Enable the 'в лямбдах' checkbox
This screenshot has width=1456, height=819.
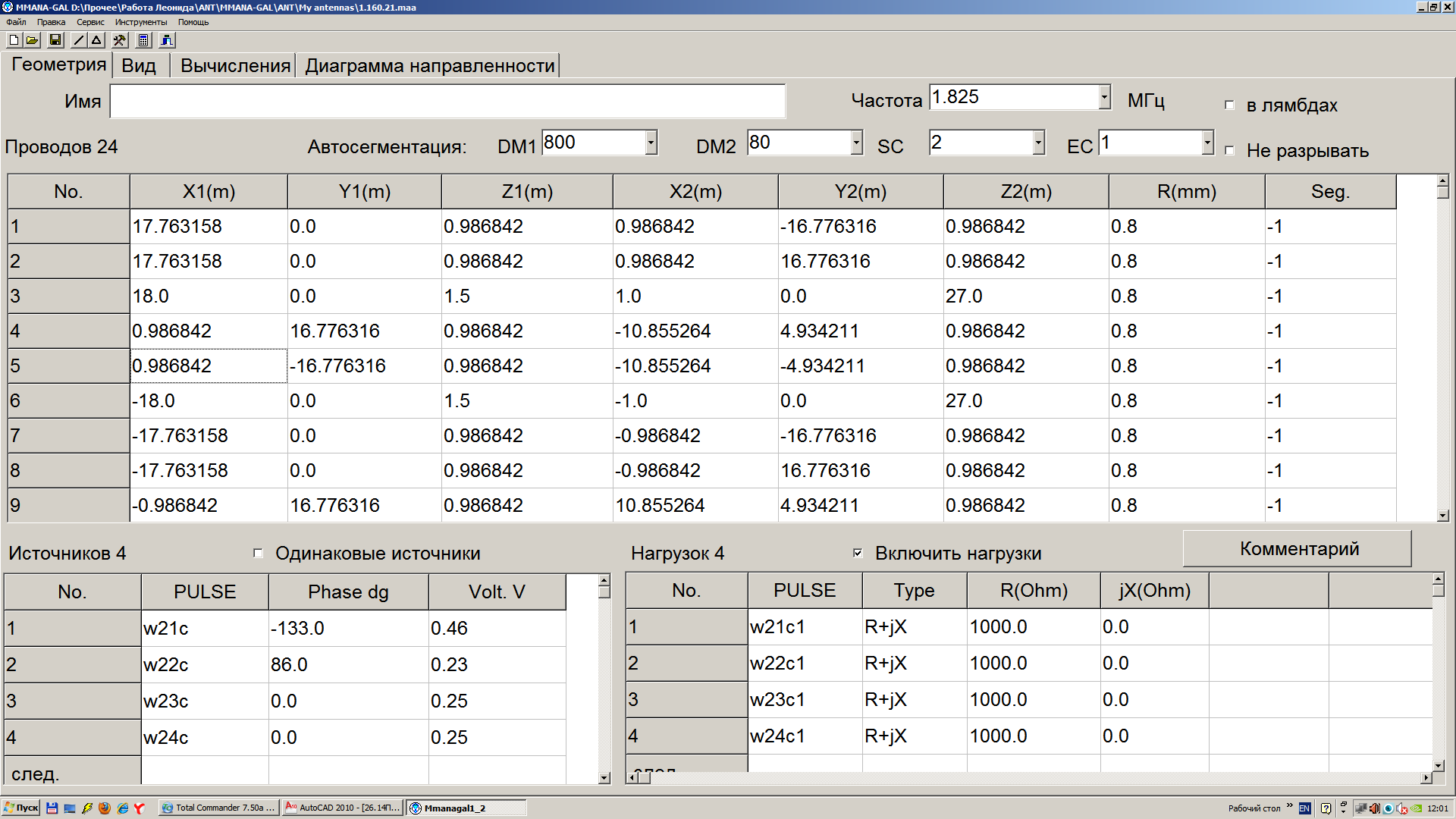pos(1229,105)
